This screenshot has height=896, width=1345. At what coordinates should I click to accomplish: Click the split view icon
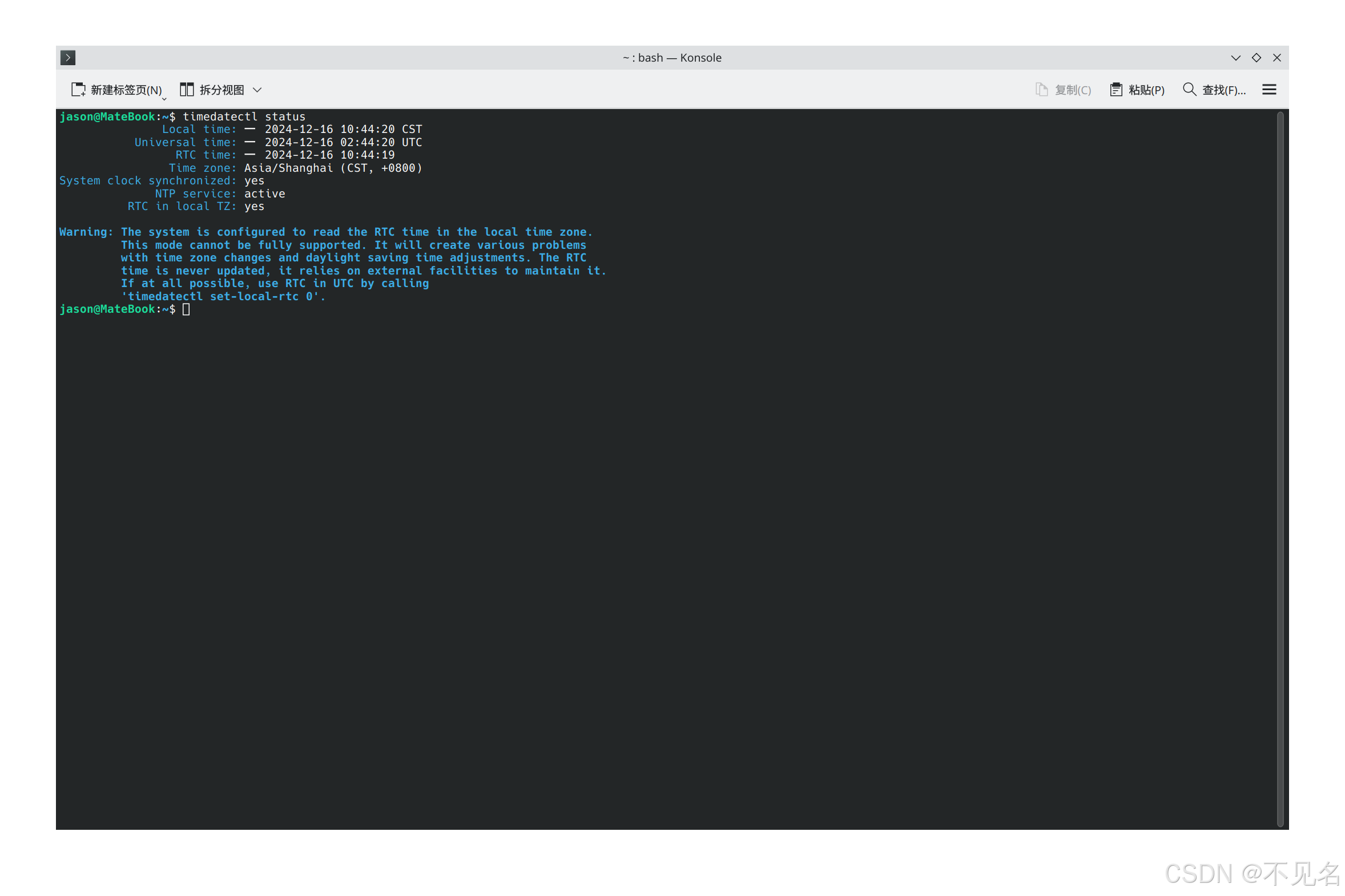tap(186, 89)
